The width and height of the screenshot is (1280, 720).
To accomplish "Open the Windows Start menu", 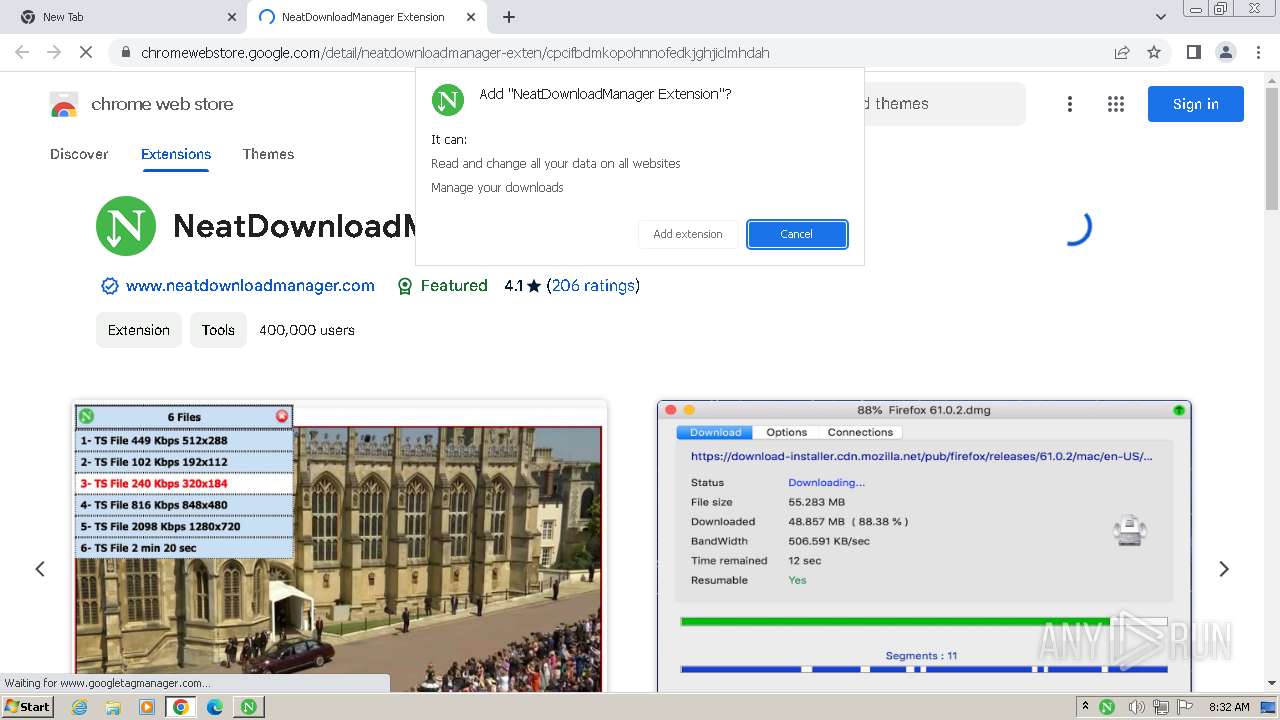I will pyautogui.click(x=28, y=707).
